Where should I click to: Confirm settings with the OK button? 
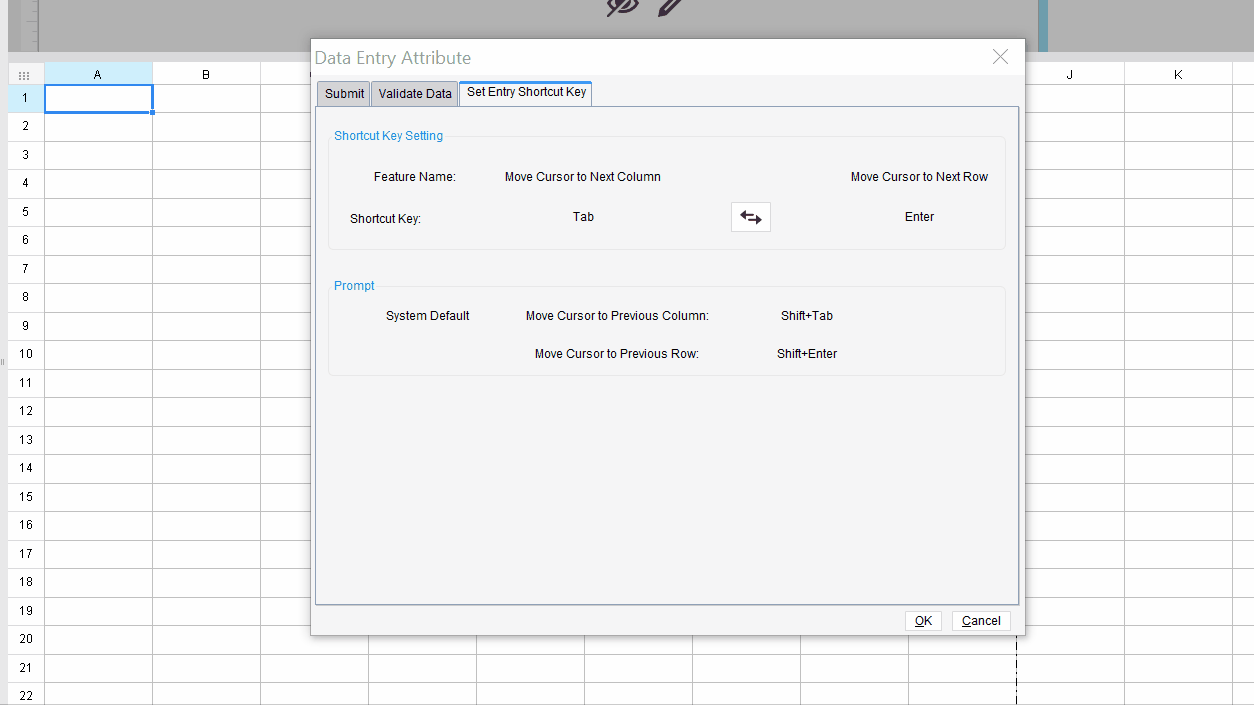point(922,620)
